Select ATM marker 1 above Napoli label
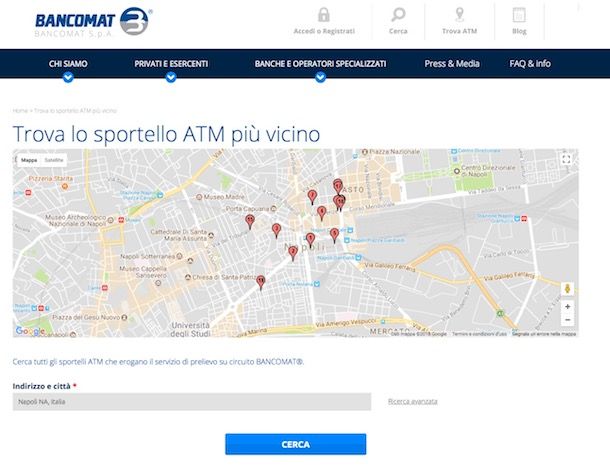The width and height of the screenshot is (610, 465). [x=310, y=240]
